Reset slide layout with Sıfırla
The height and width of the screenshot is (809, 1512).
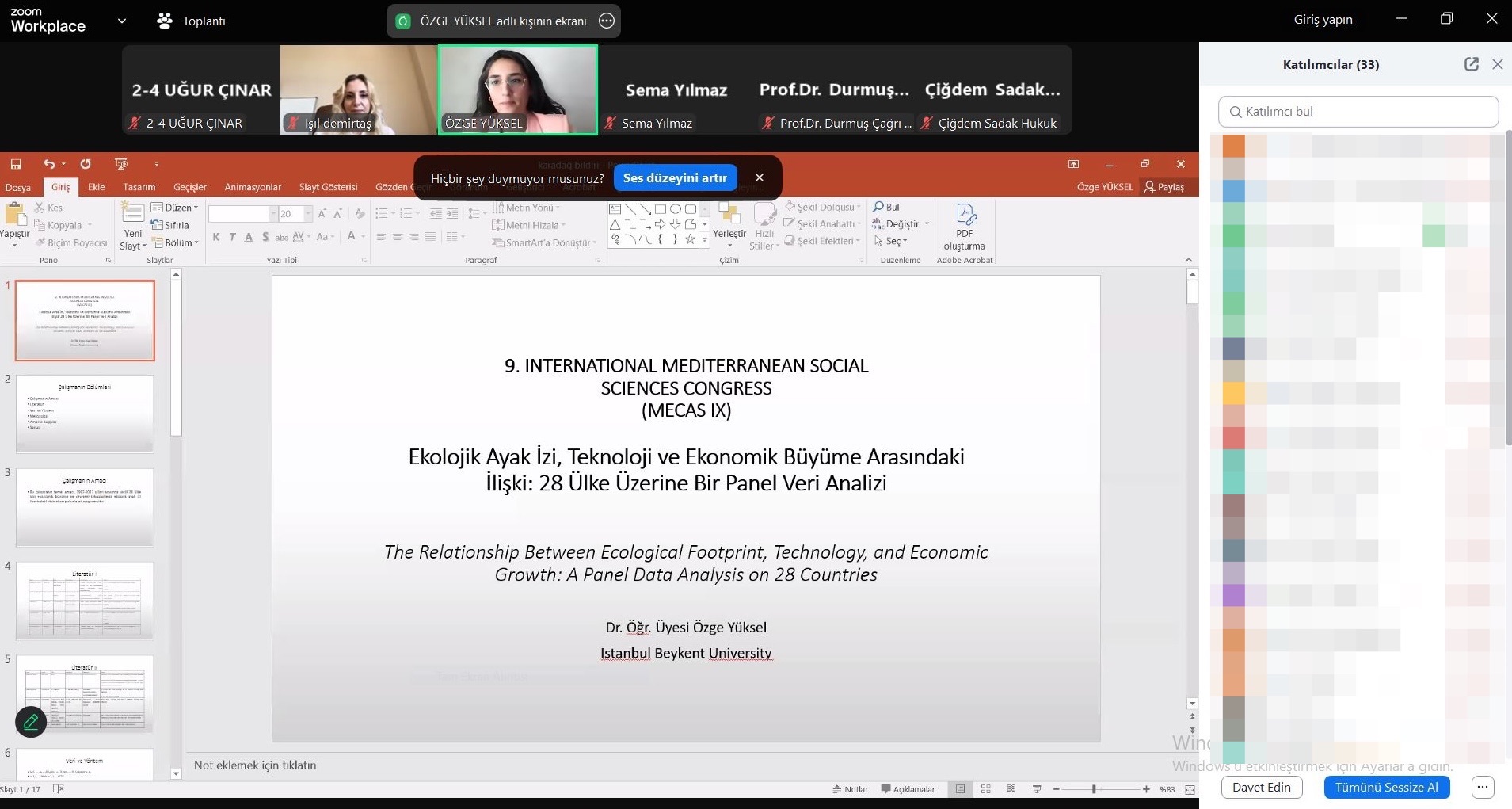click(170, 225)
